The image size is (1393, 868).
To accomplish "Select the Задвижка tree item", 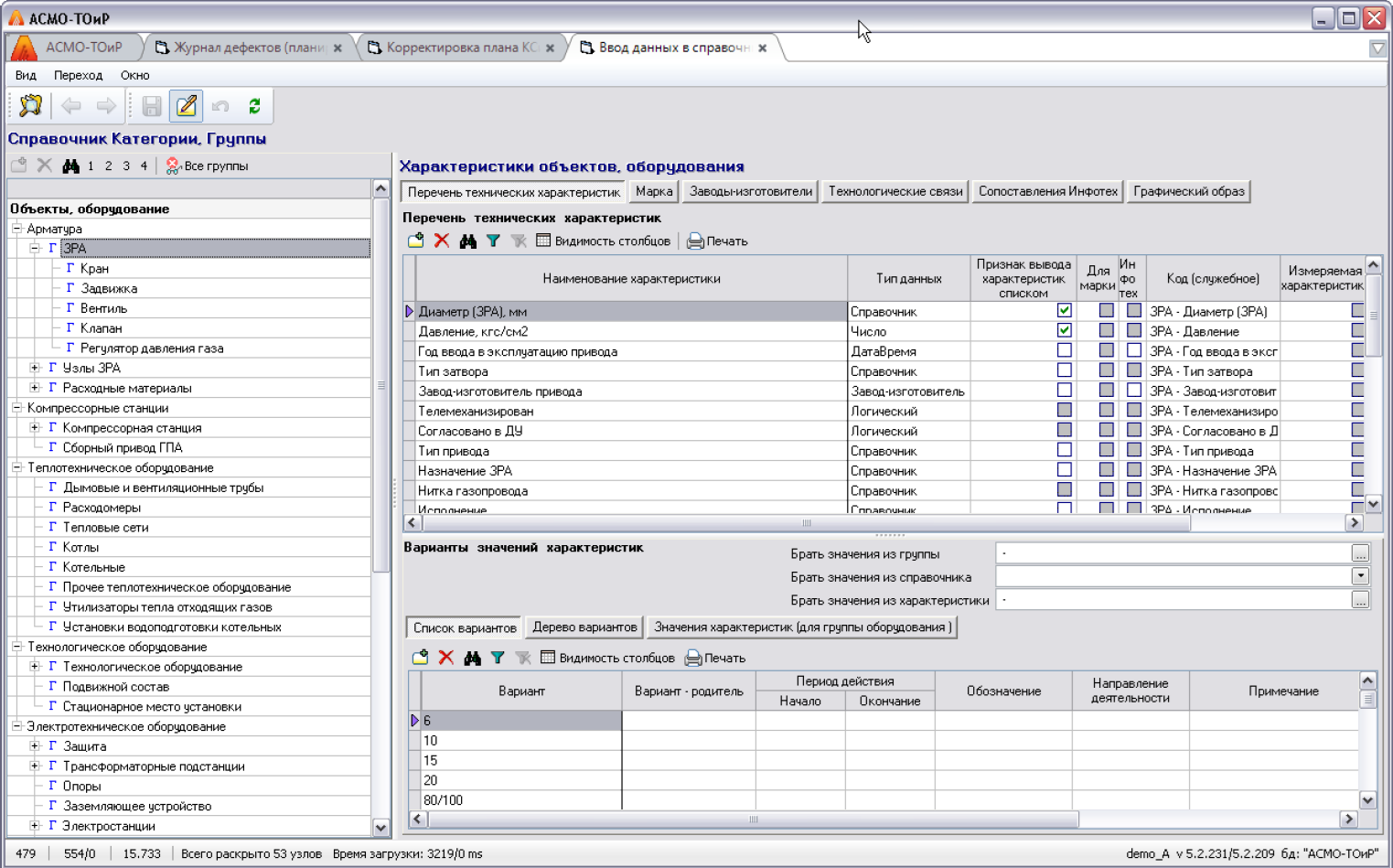I will [x=108, y=288].
